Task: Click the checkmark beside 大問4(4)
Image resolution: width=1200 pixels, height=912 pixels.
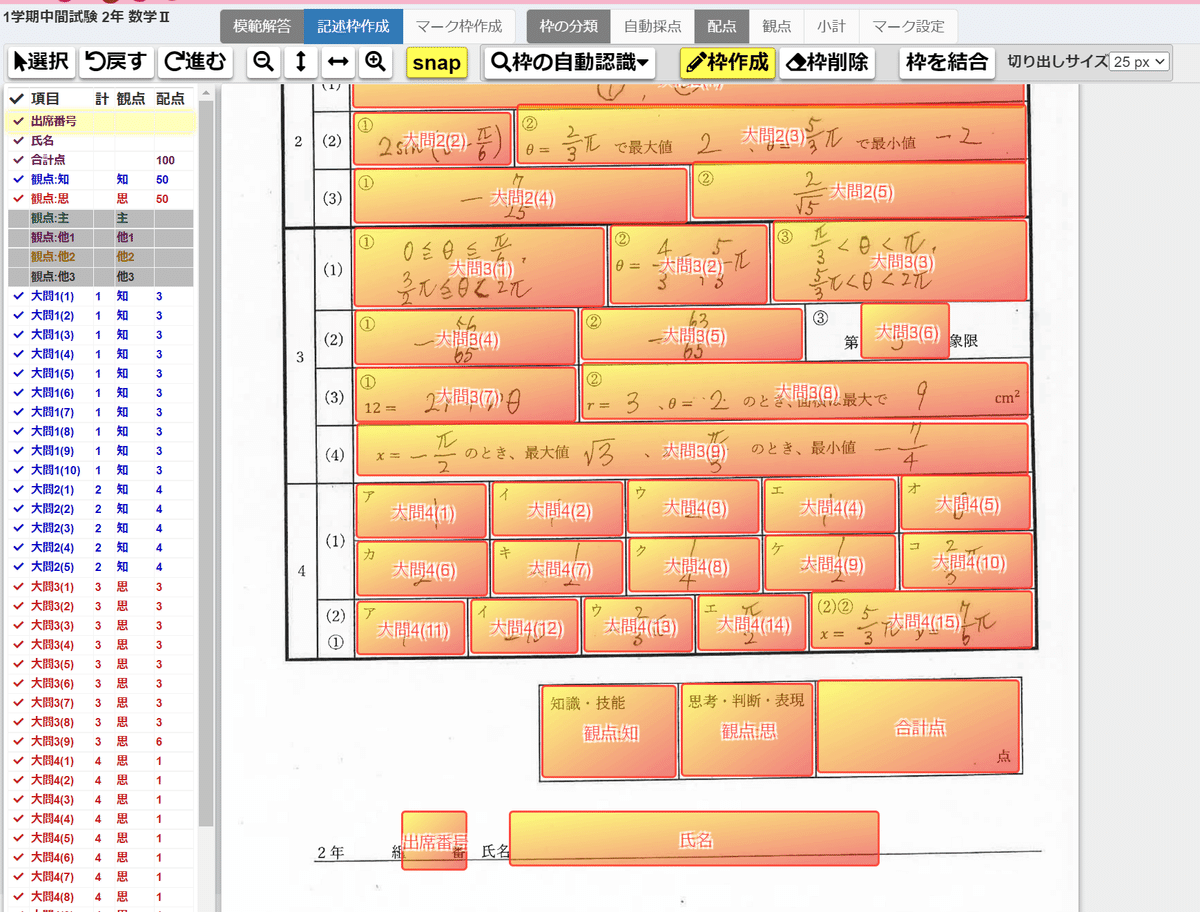Action: tap(18, 819)
